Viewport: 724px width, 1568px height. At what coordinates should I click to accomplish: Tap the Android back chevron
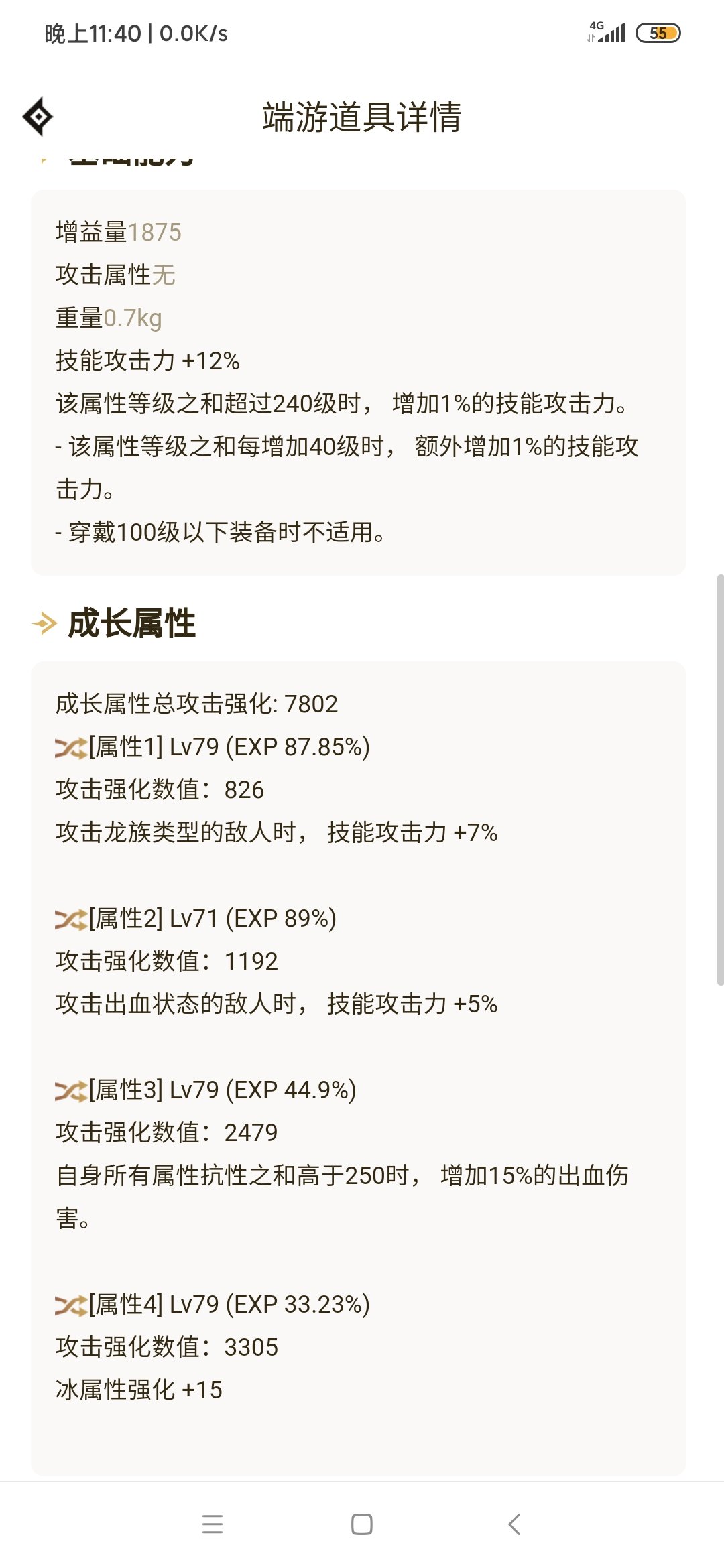click(x=514, y=1524)
